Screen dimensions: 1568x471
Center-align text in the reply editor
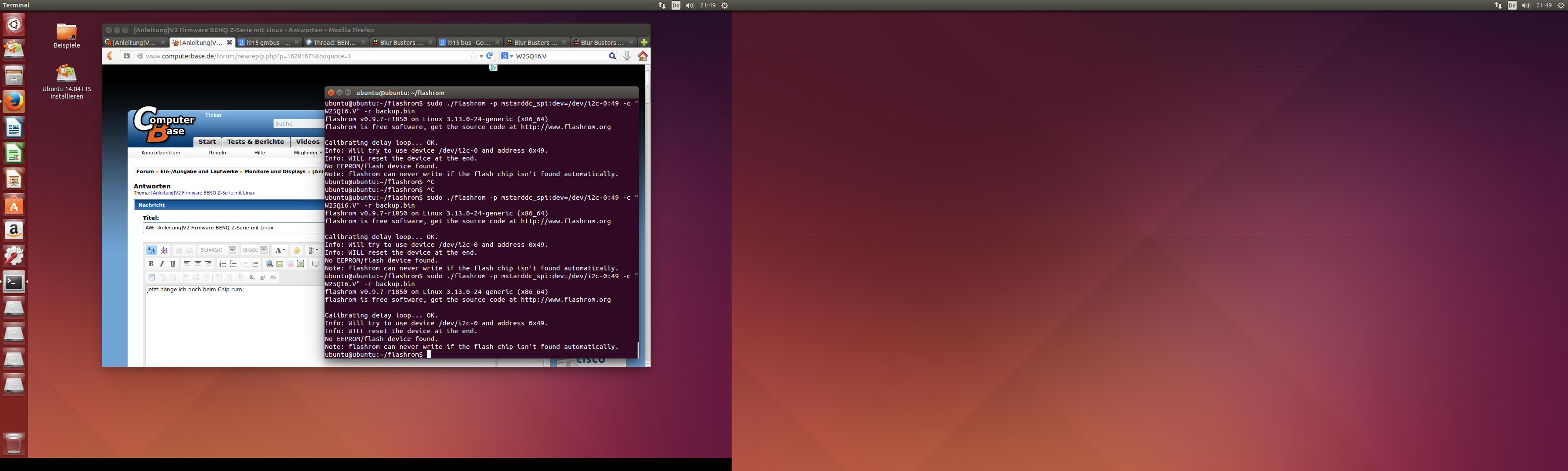coord(198,264)
